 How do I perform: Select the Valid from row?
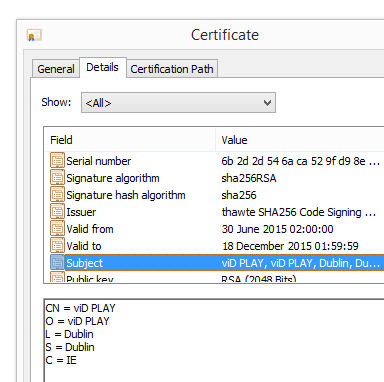tap(214, 229)
